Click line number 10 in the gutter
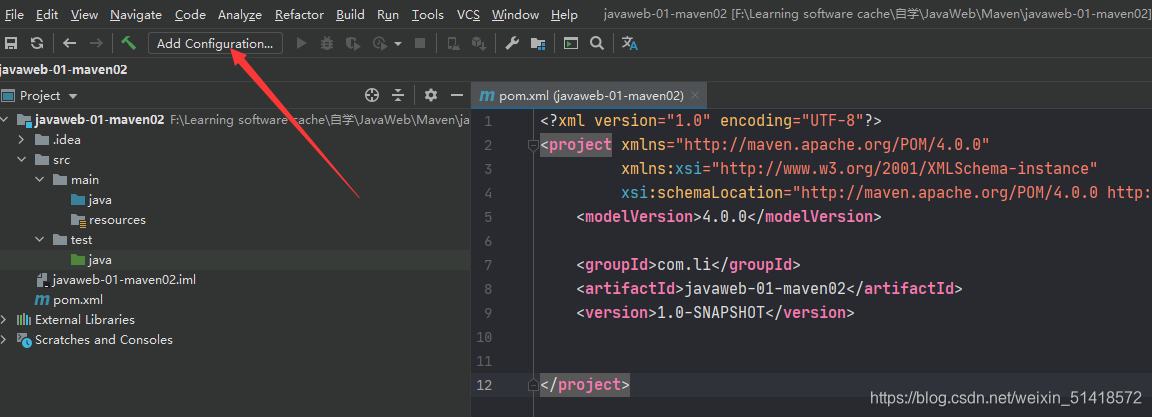The width and height of the screenshot is (1152, 417). 483,337
